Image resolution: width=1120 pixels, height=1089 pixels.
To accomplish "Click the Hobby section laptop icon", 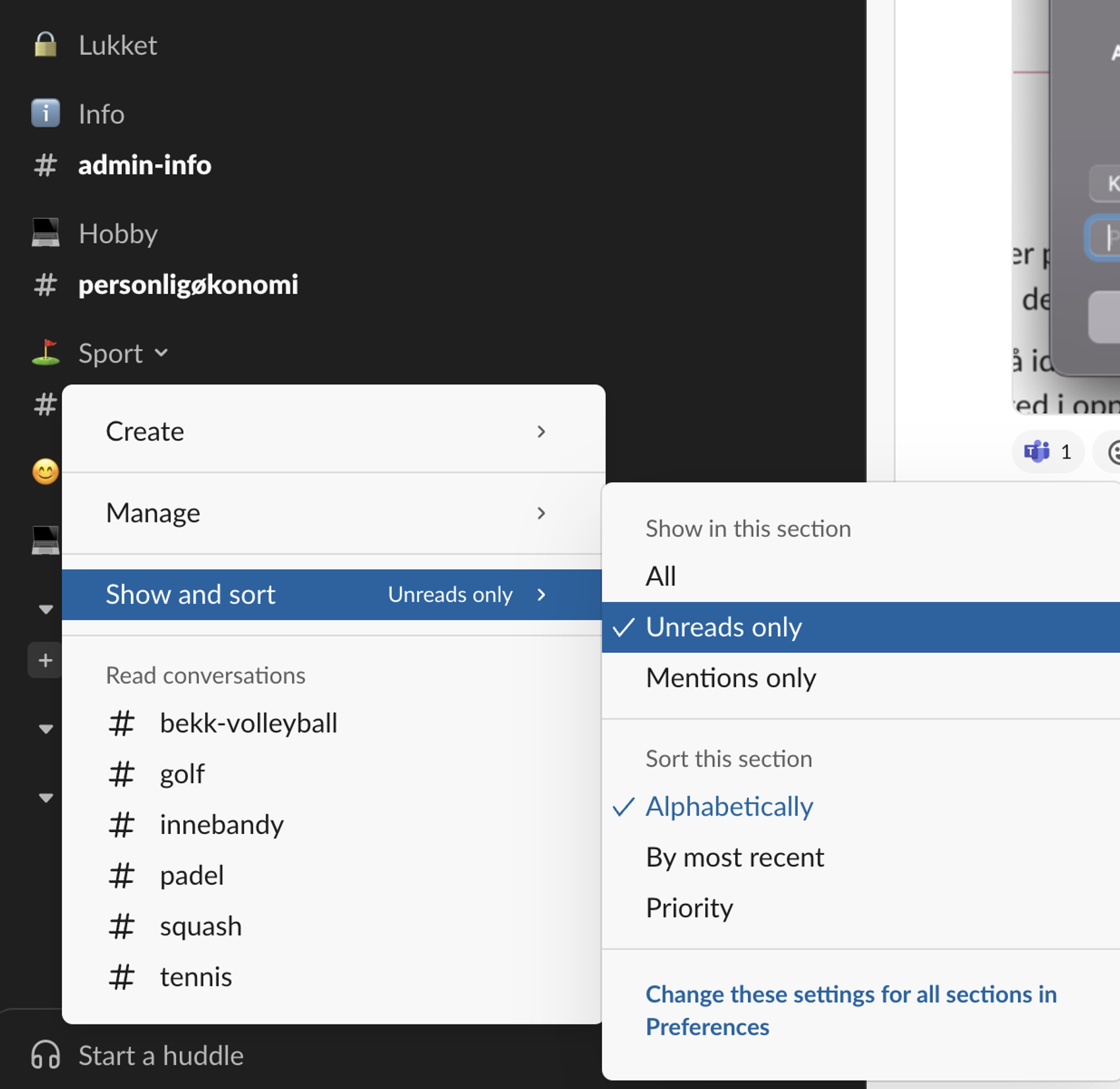I will click(45, 233).
